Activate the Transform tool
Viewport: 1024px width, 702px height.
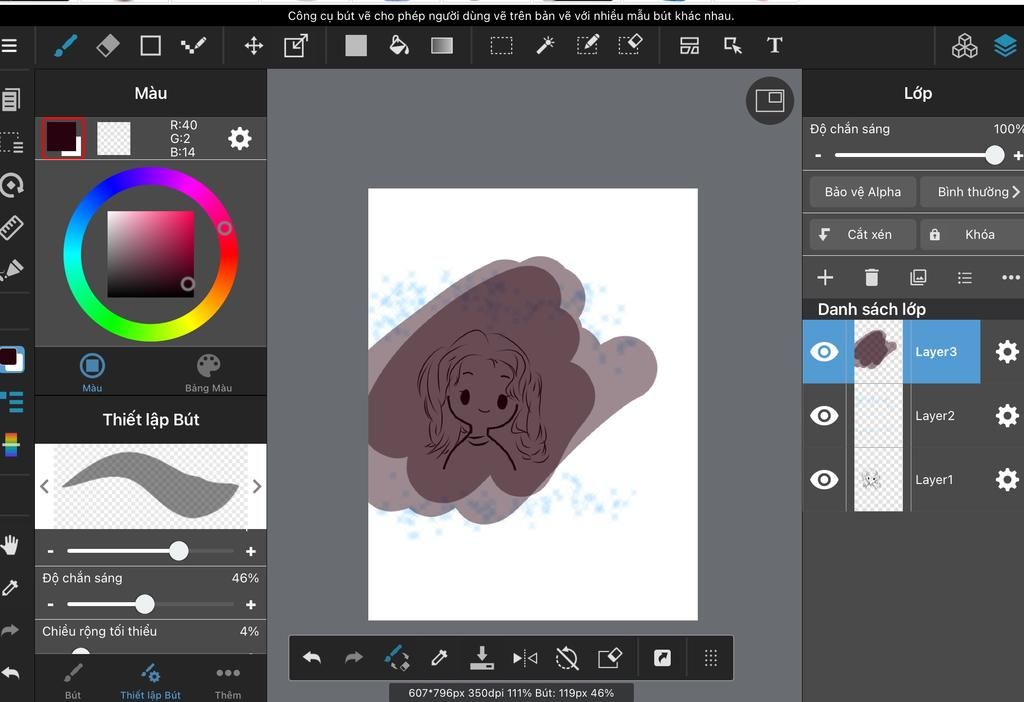pos(296,46)
